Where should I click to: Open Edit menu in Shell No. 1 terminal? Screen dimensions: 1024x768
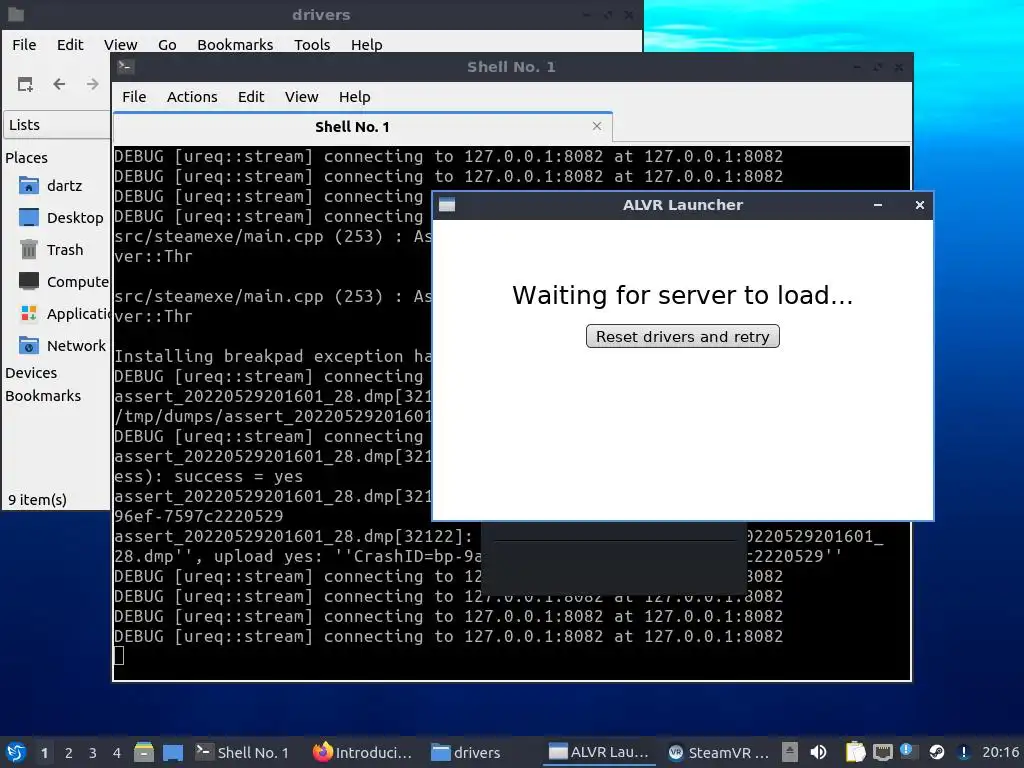(x=251, y=97)
